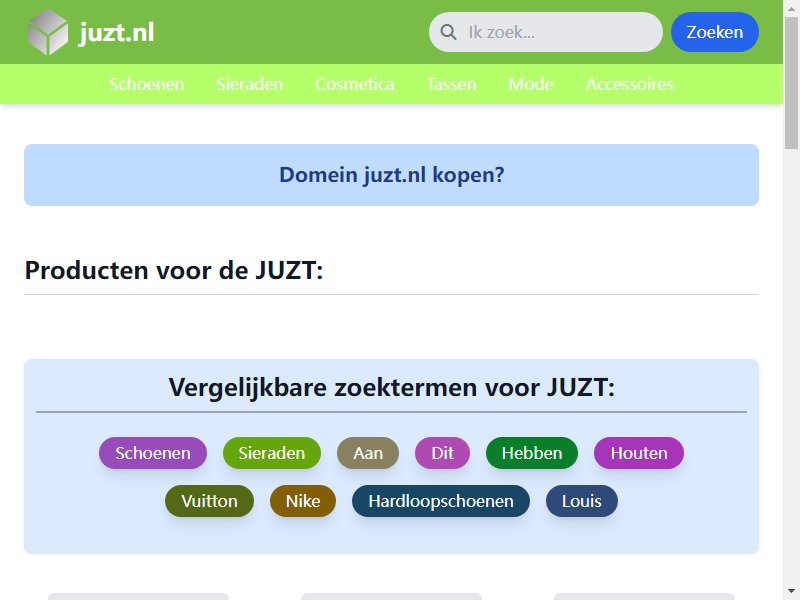Image resolution: width=800 pixels, height=600 pixels.
Task: Open the Sieraden navigation menu item
Action: 249,84
